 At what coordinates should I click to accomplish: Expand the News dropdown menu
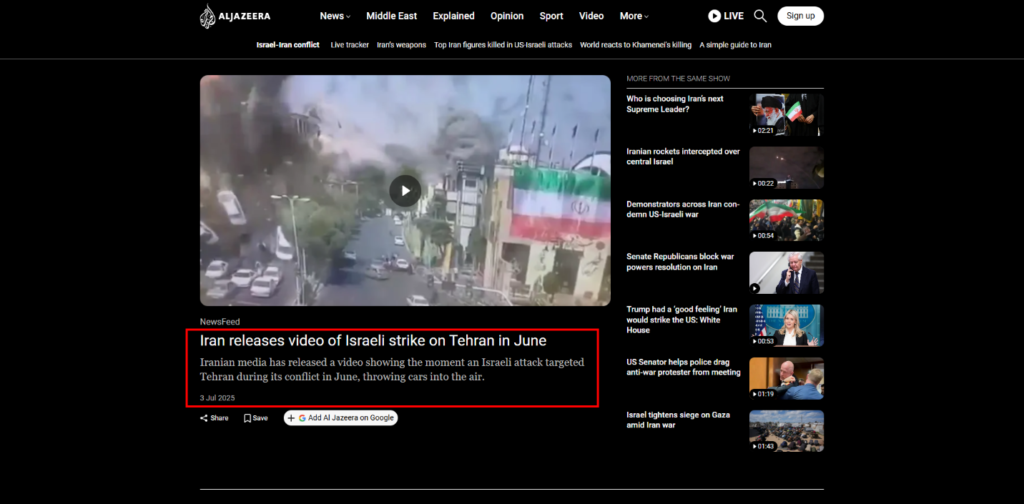pos(335,16)
